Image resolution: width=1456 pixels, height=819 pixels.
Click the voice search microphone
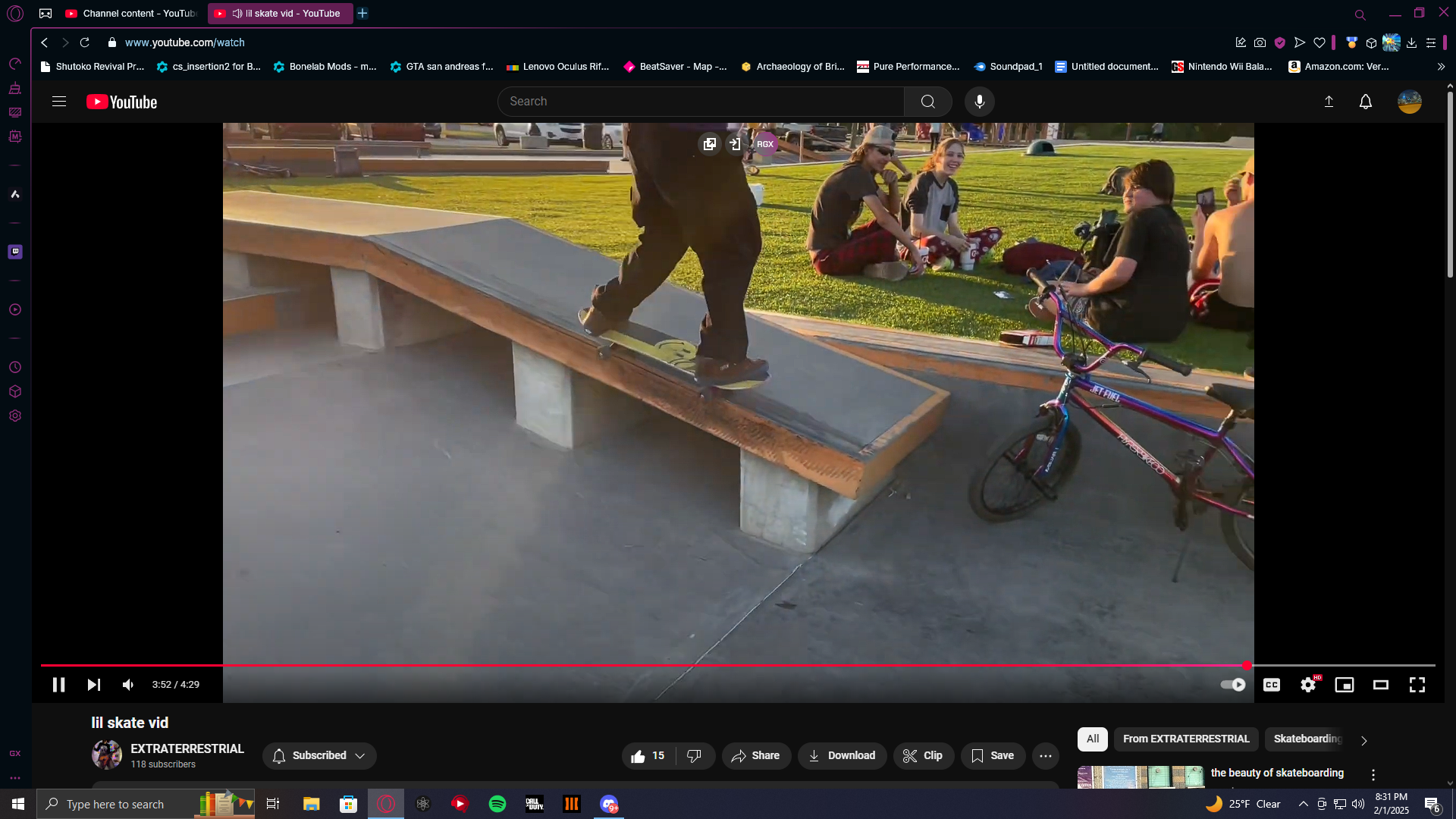(980, 102)
